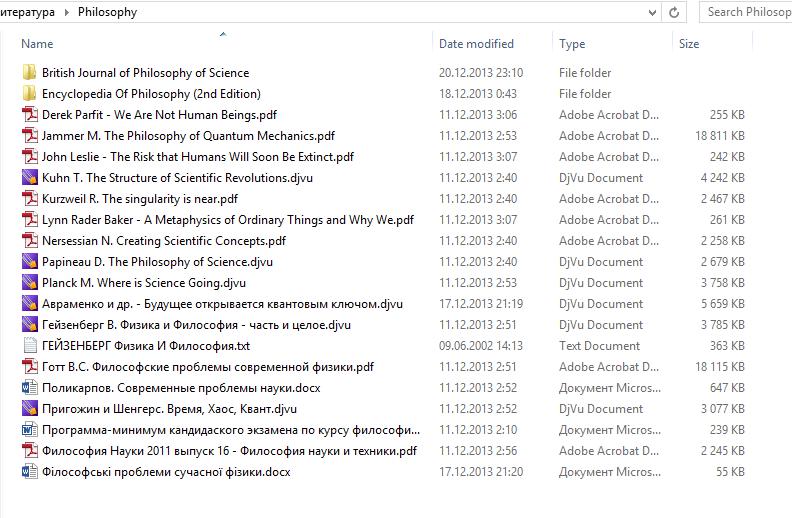Image resolution: width=792 pixels, height=518 pixels.
Task: Click the 17.12.2013 21:19 date cell
Action: [x=480, y=304]
